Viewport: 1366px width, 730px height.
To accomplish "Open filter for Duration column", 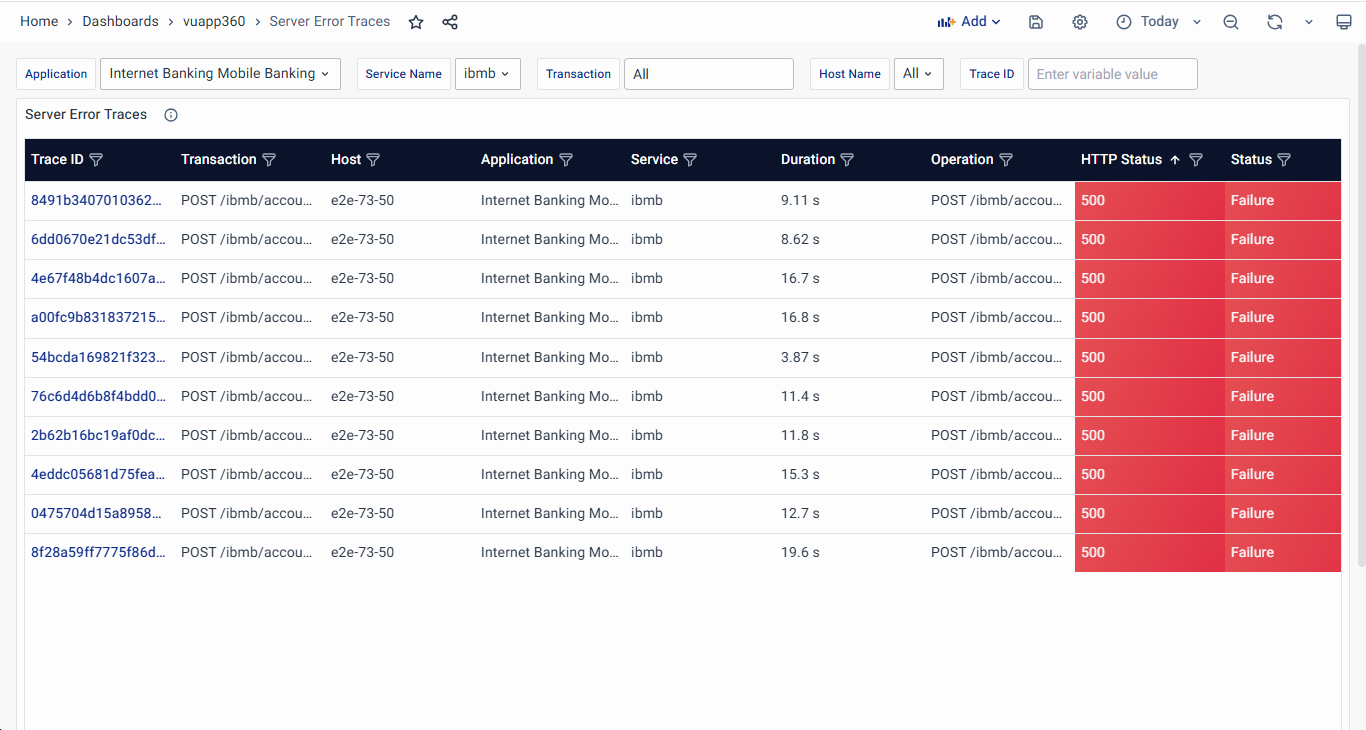I will coord(847,160).
